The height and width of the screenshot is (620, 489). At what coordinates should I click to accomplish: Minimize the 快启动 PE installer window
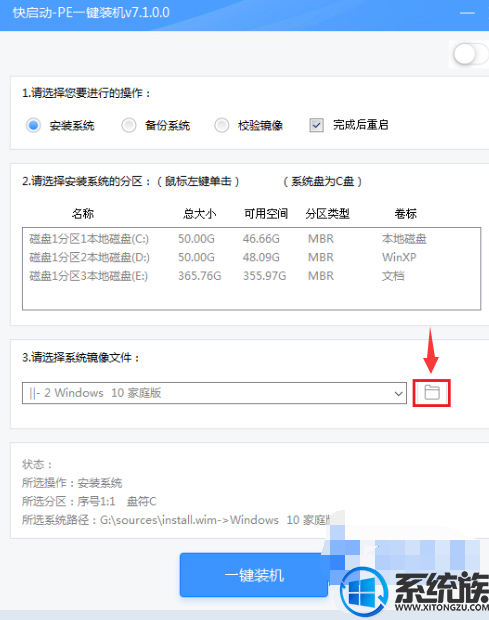coord(467,13)
